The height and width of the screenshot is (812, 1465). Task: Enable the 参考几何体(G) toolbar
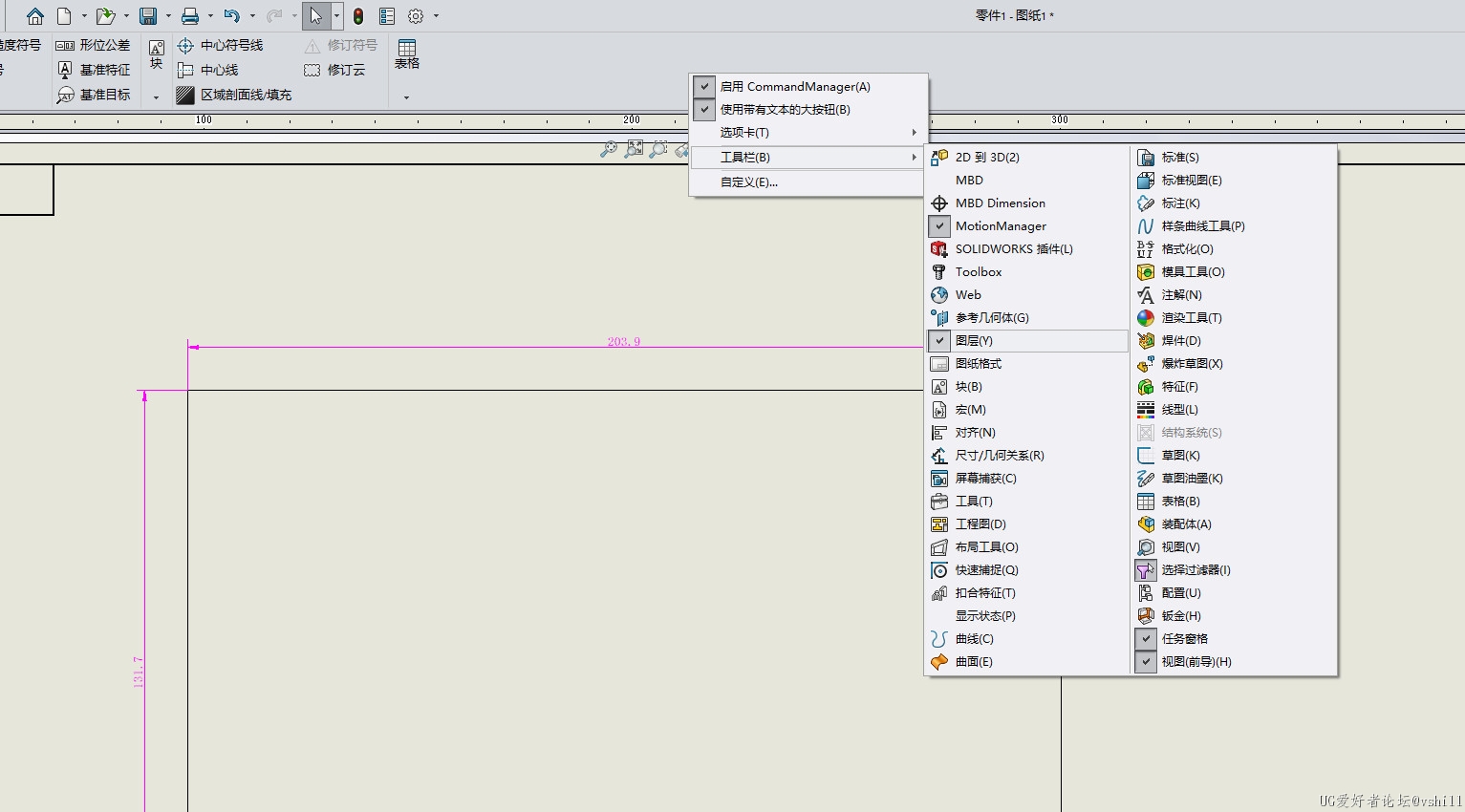pyautogui.click(x=1027, y=317)
